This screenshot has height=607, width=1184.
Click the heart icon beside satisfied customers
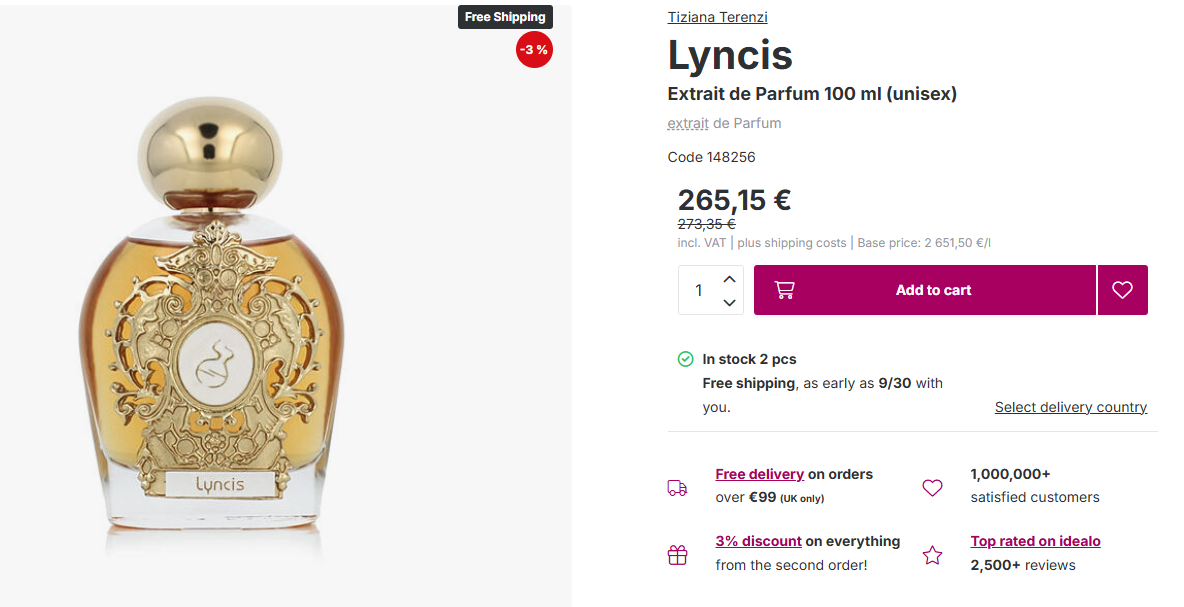[933, 488]
